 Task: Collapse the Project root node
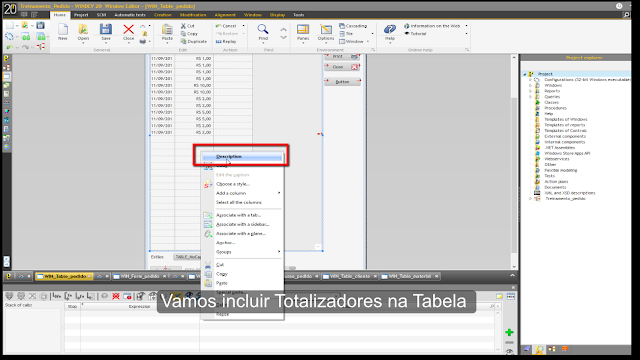[525, 74]
